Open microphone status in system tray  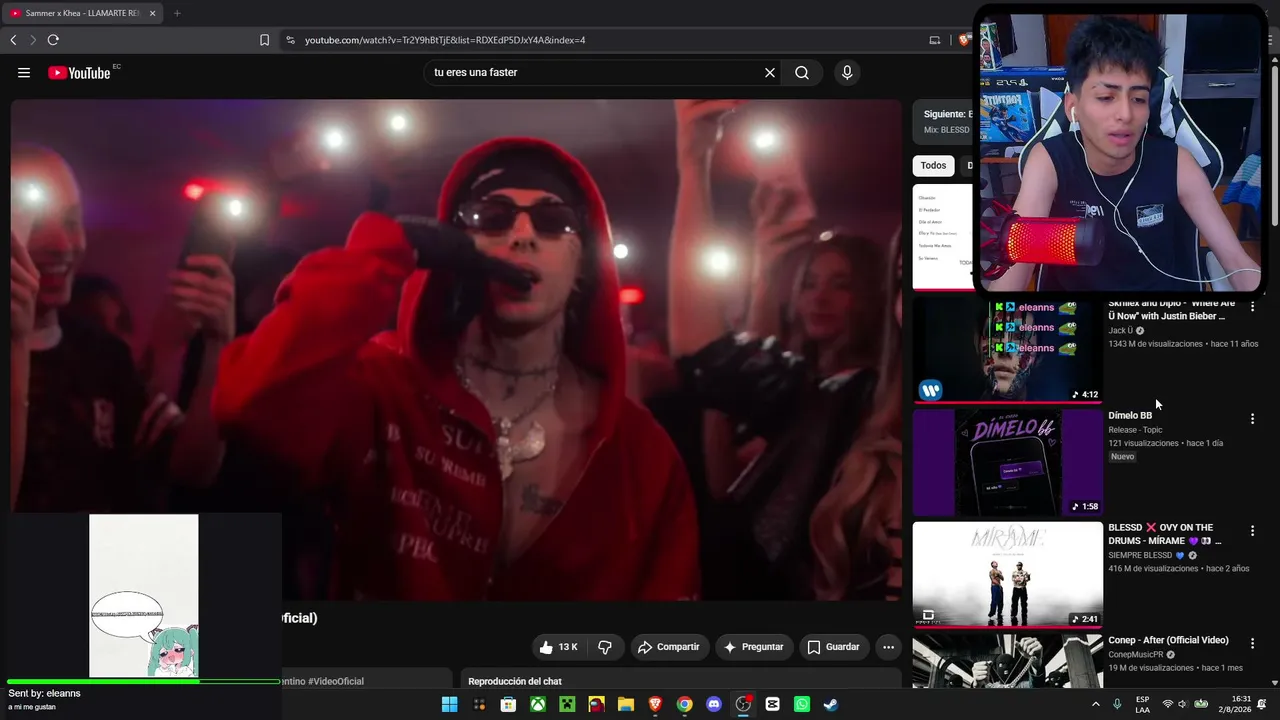click(1117, 704)
